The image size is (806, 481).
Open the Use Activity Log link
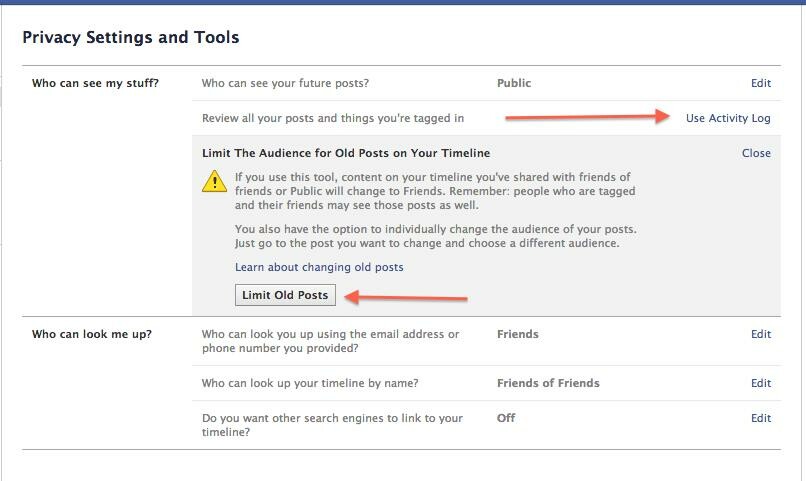pyautogui.click(x=728, y=118)
